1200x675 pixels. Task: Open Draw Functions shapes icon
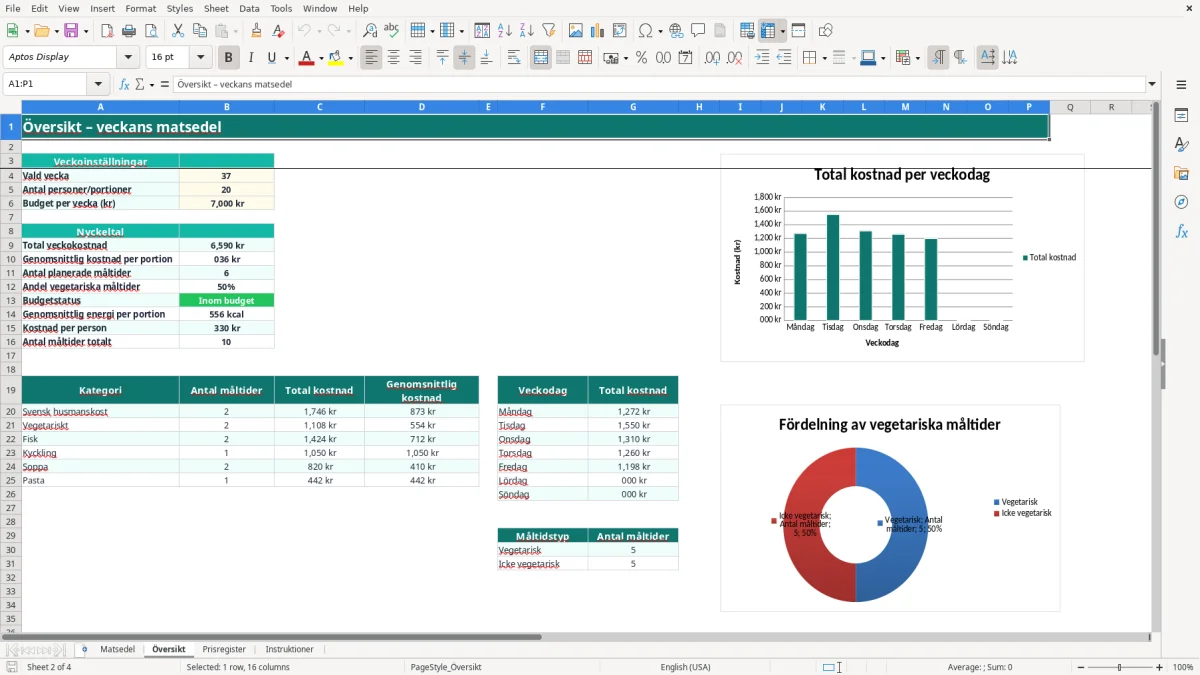(826, 31)
